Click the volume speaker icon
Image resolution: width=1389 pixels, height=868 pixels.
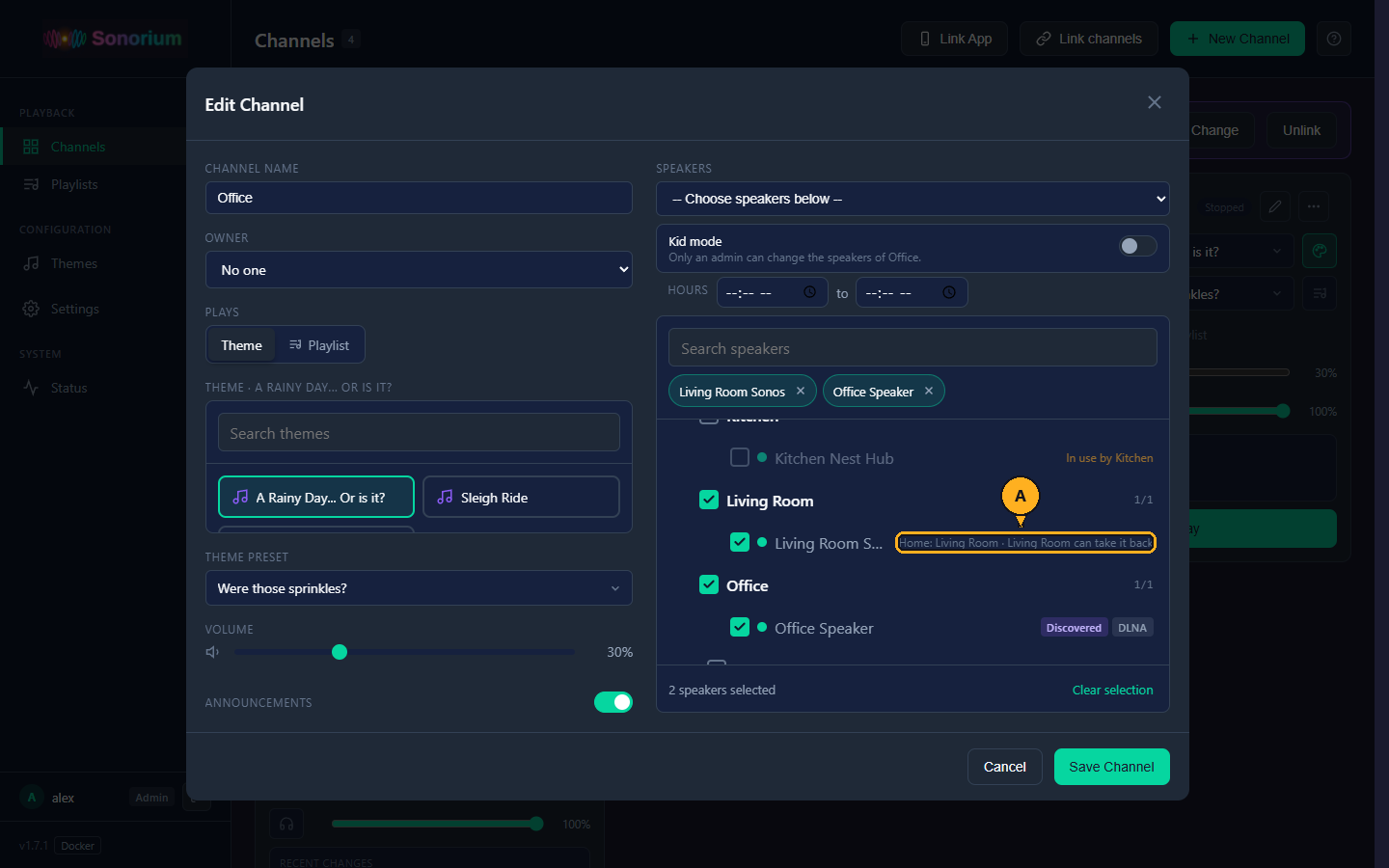point(212,652)
